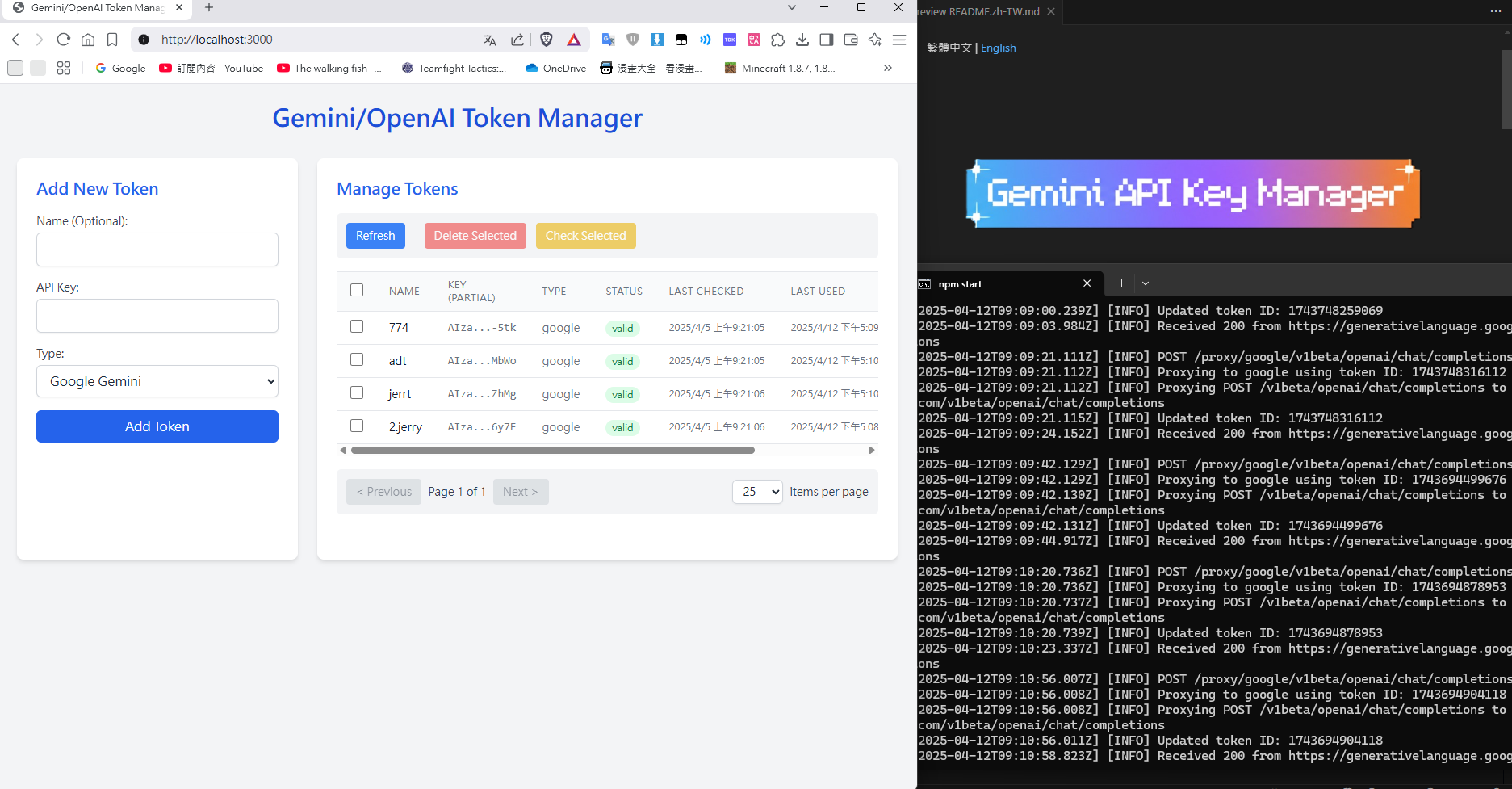
Task: Open the Type dropdown showing Google Gemini
Action: pos(157,380)
